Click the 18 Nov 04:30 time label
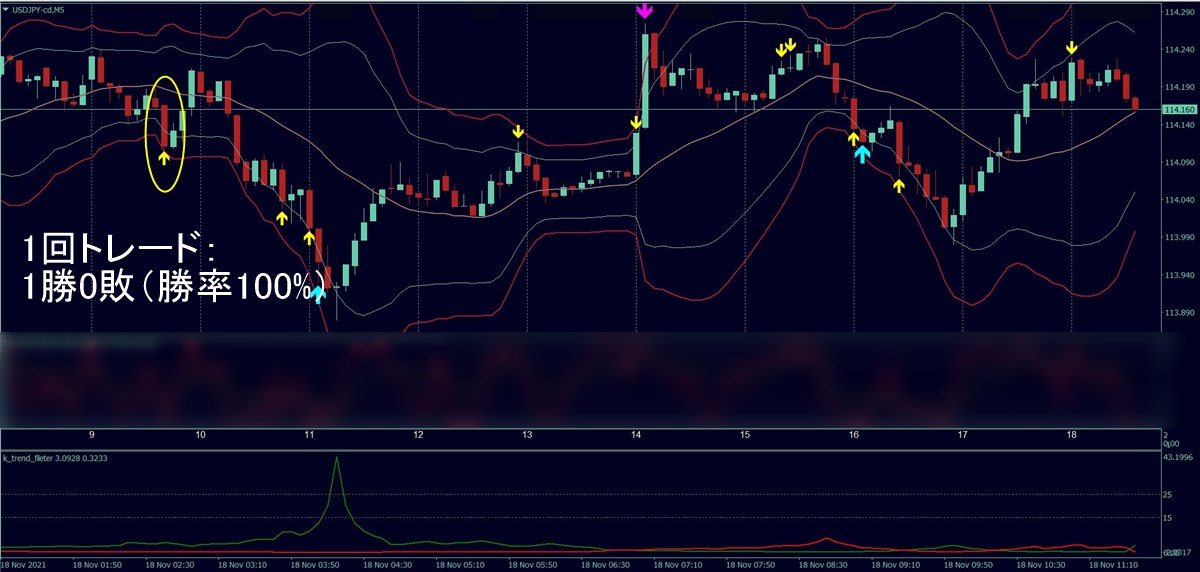The width and height of the screenshot is (1200, 572). 388,564
